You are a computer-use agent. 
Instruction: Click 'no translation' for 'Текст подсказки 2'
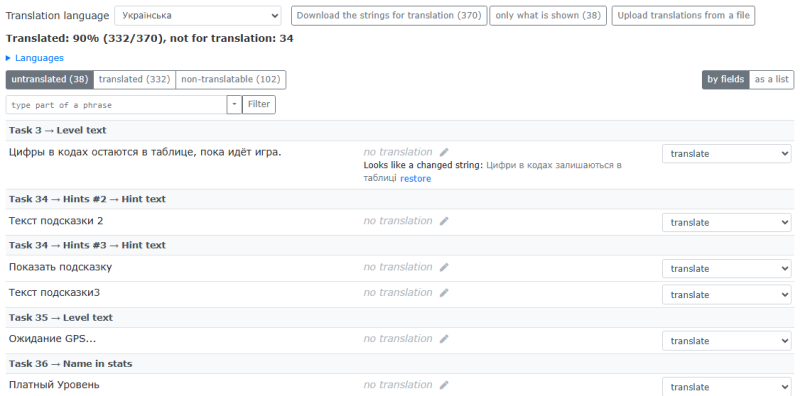[x=397, y=221]
